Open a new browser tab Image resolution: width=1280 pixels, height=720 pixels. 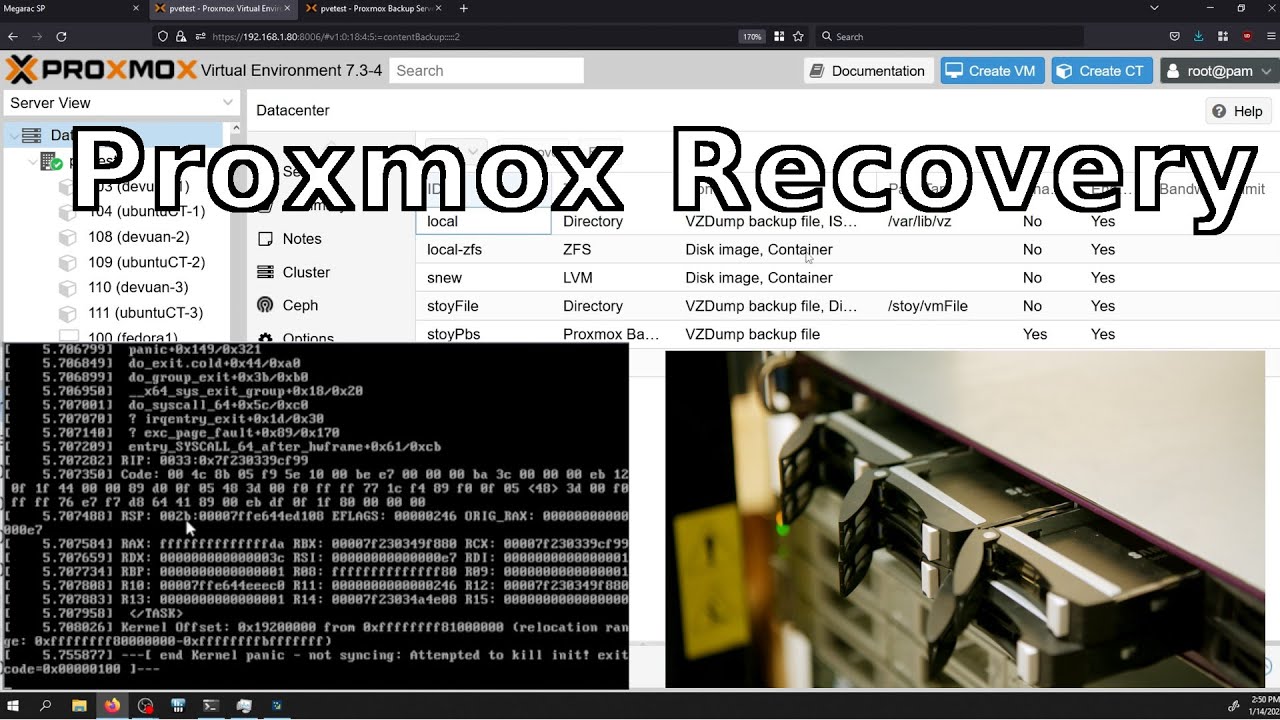463,8
